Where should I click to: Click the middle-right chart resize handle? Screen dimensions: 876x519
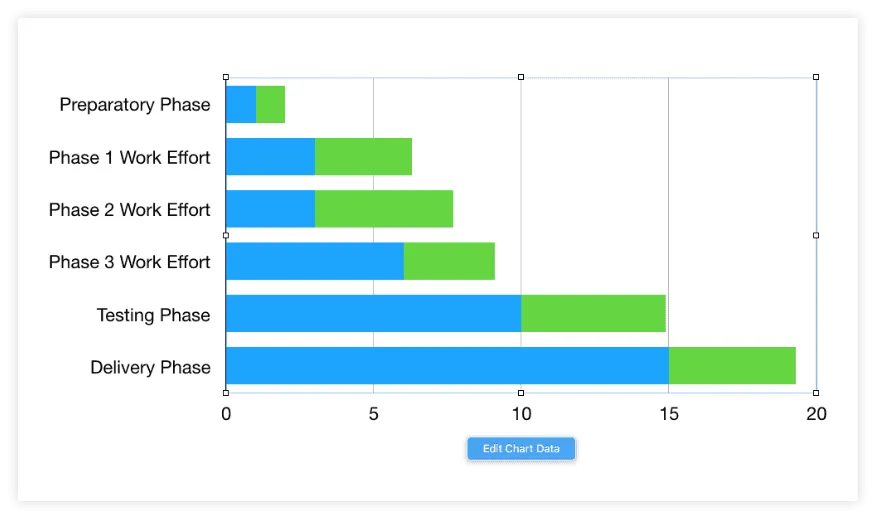pyautogui.click(x=816, y=235)
